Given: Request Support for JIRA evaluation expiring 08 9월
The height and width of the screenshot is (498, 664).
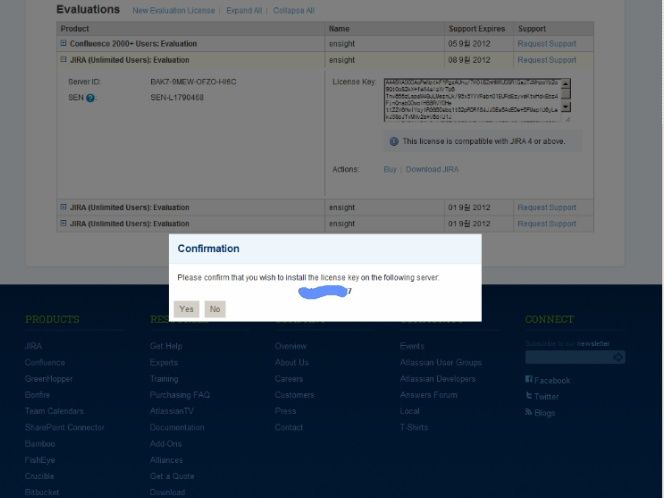Looking at the screenshot, I should point(547,60).
